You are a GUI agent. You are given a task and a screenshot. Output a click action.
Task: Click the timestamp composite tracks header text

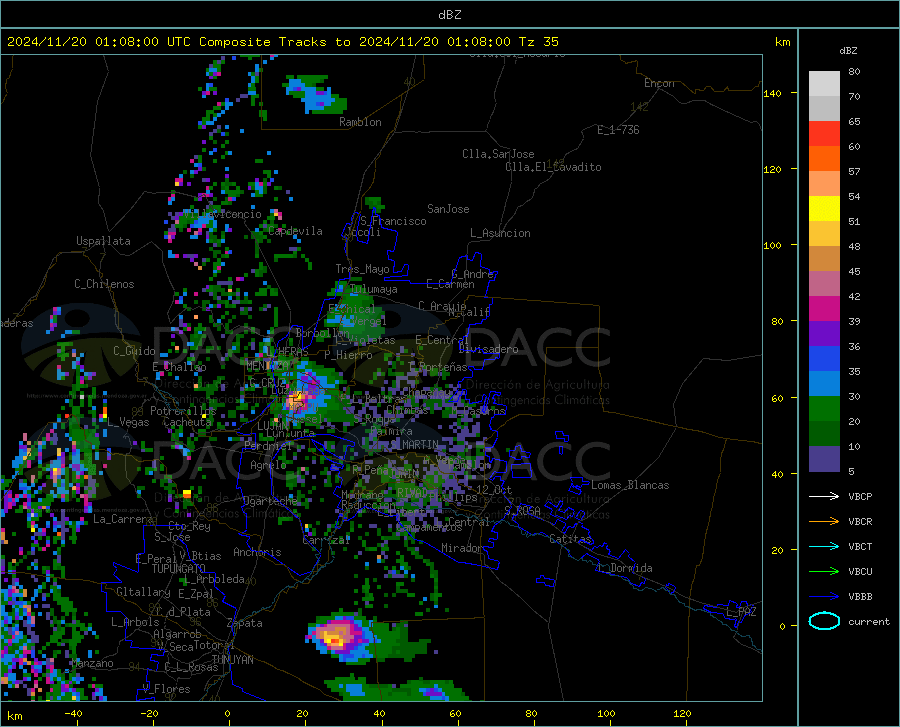coord(282,42)
